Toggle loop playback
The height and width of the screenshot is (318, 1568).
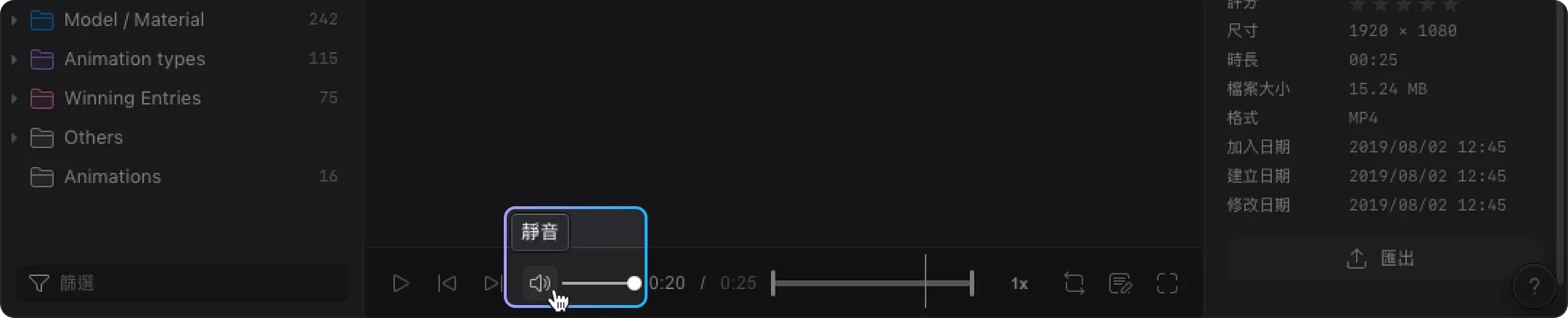[1074, 284]
